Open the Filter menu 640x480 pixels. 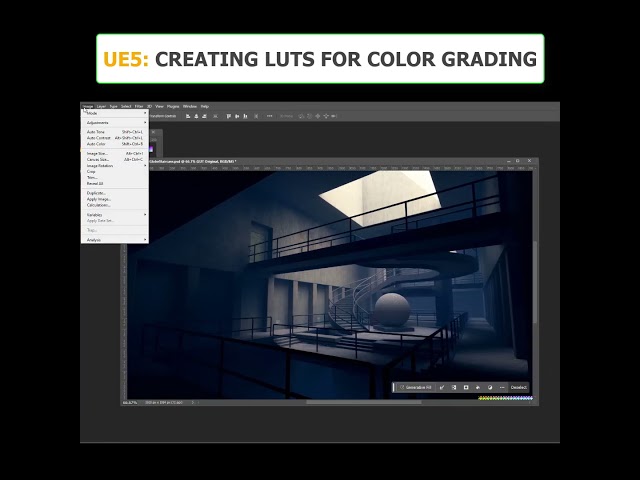[139, 107]
